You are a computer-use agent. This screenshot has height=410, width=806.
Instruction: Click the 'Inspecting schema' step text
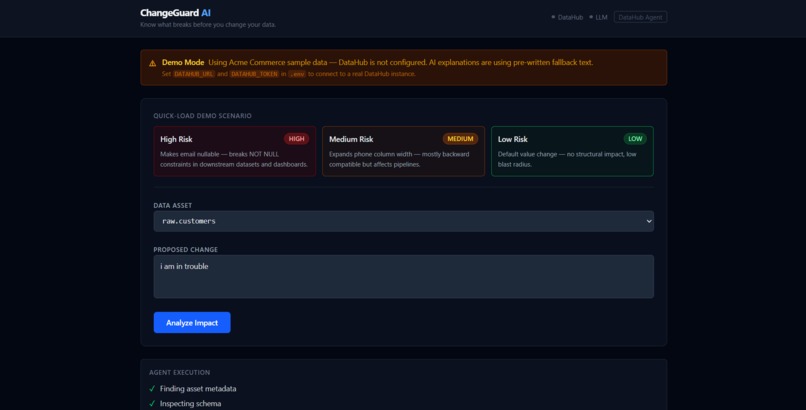190,404
